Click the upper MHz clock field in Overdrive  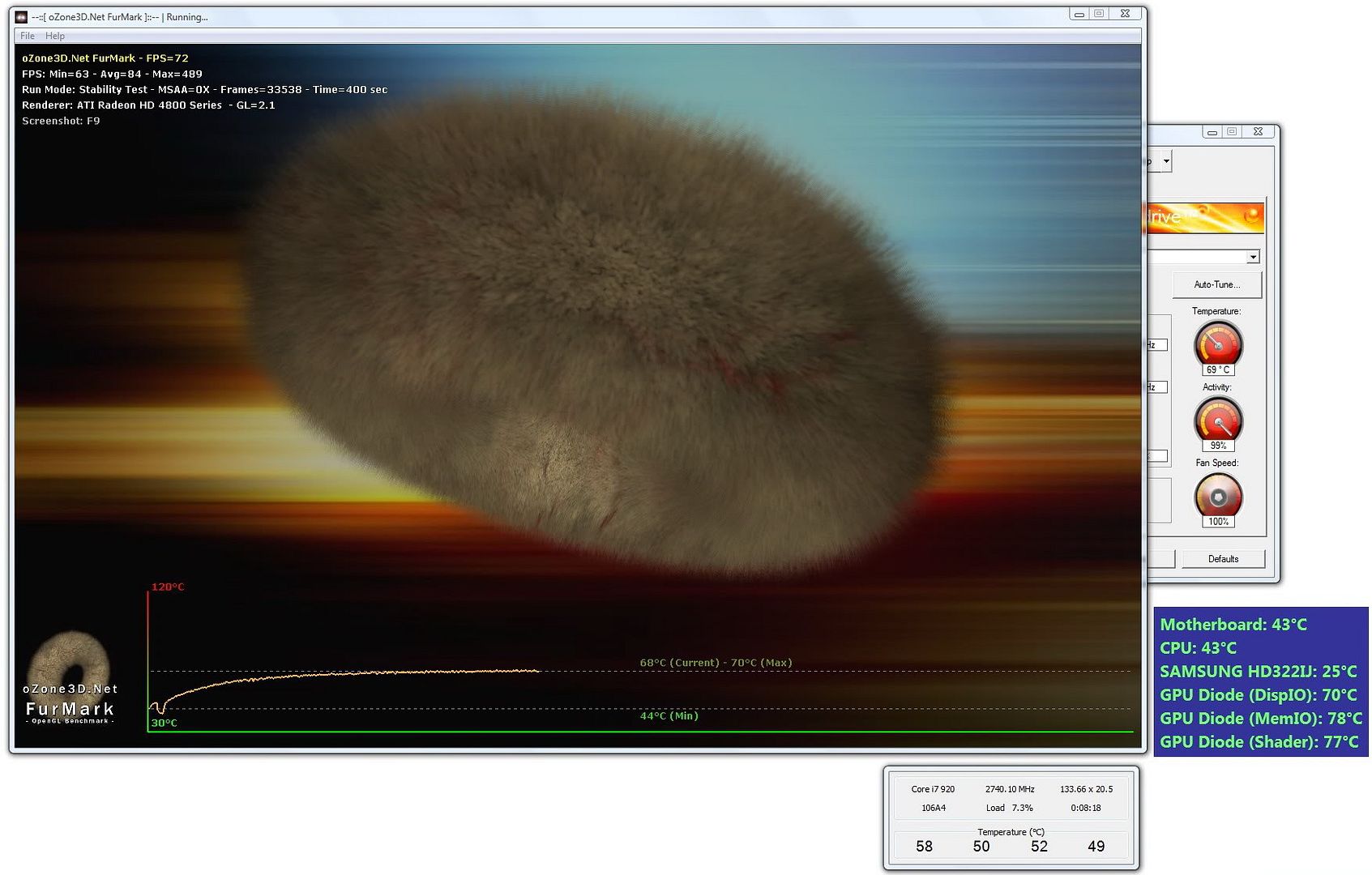(x=1157, y=345)
